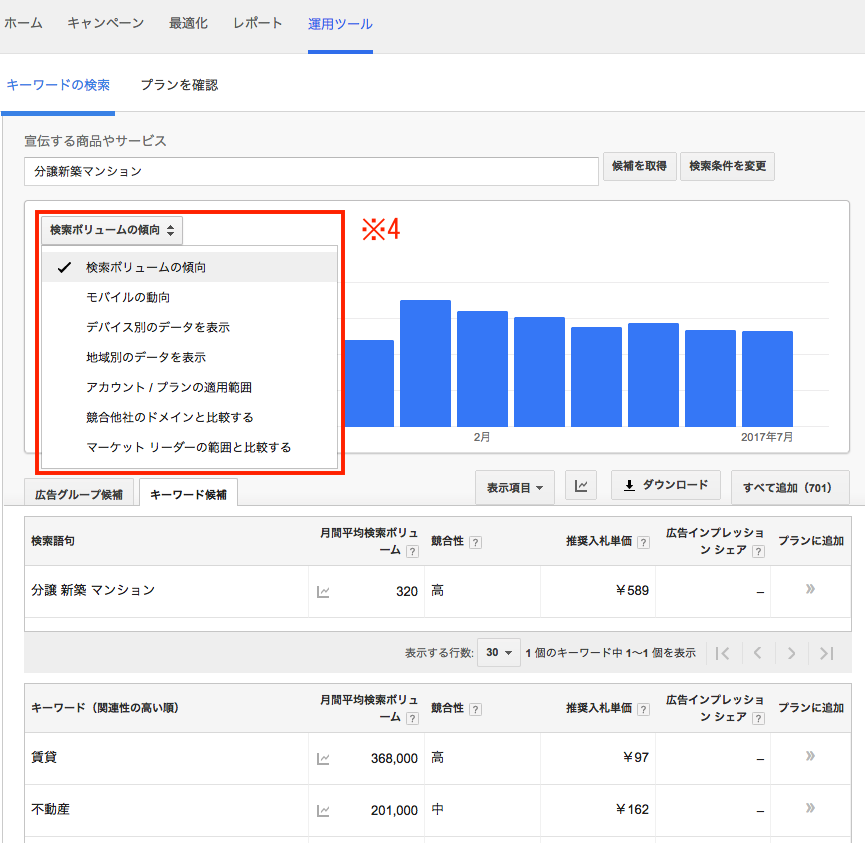
Task: Open help for 競合性 in keyword table
Action: coord(475,709)
